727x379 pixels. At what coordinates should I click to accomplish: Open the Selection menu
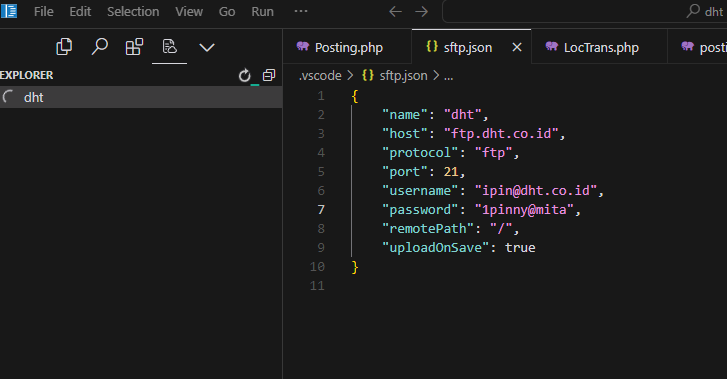click(x=133, y=12)
